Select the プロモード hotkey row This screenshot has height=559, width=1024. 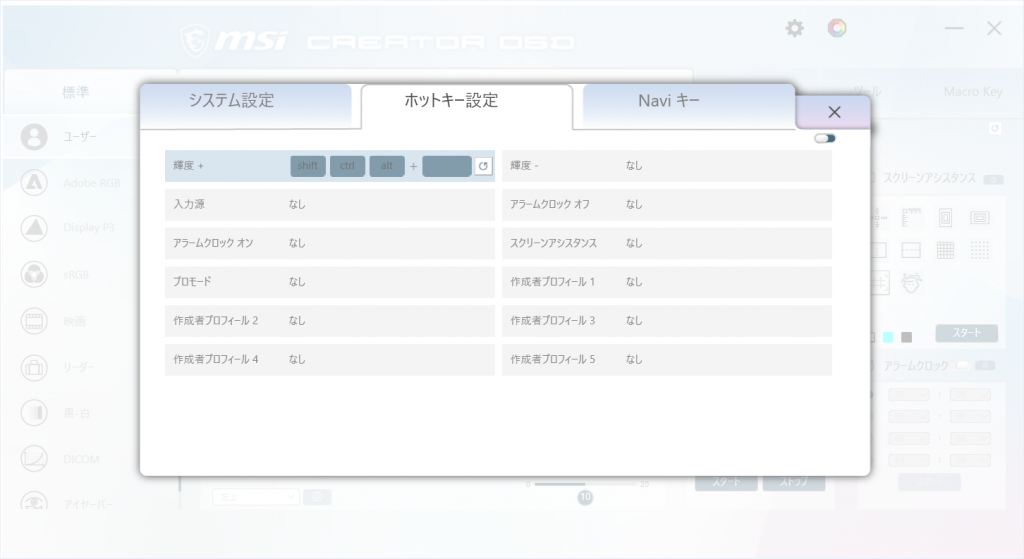pos(330,282)
